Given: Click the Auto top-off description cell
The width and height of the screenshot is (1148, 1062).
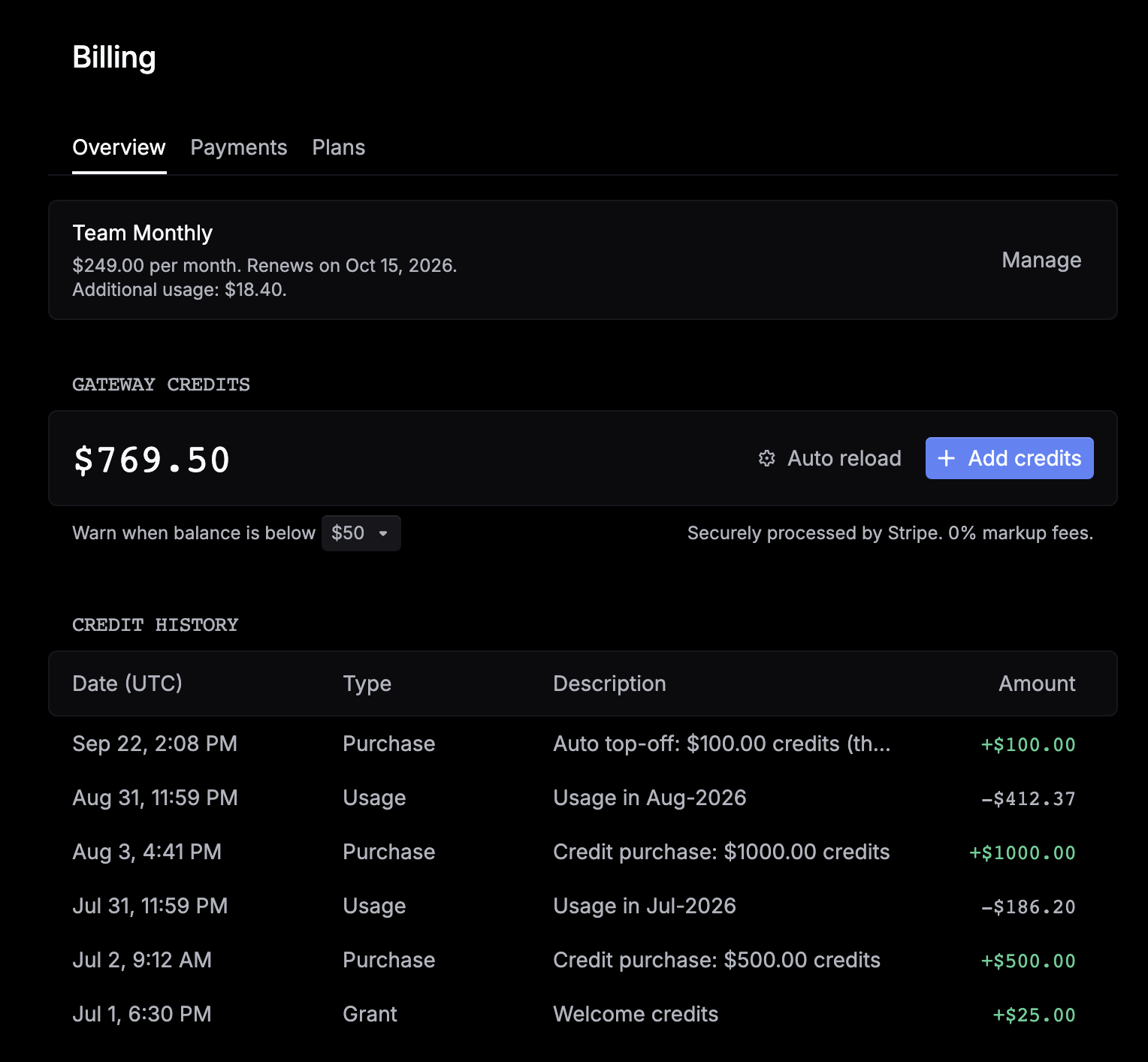Looking at the screenshot, I should coord(722,744).
